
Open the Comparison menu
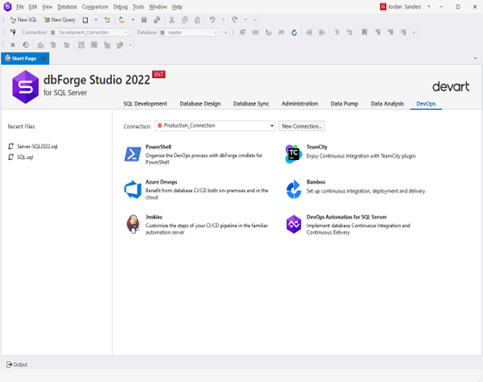(x=95, y=7)
